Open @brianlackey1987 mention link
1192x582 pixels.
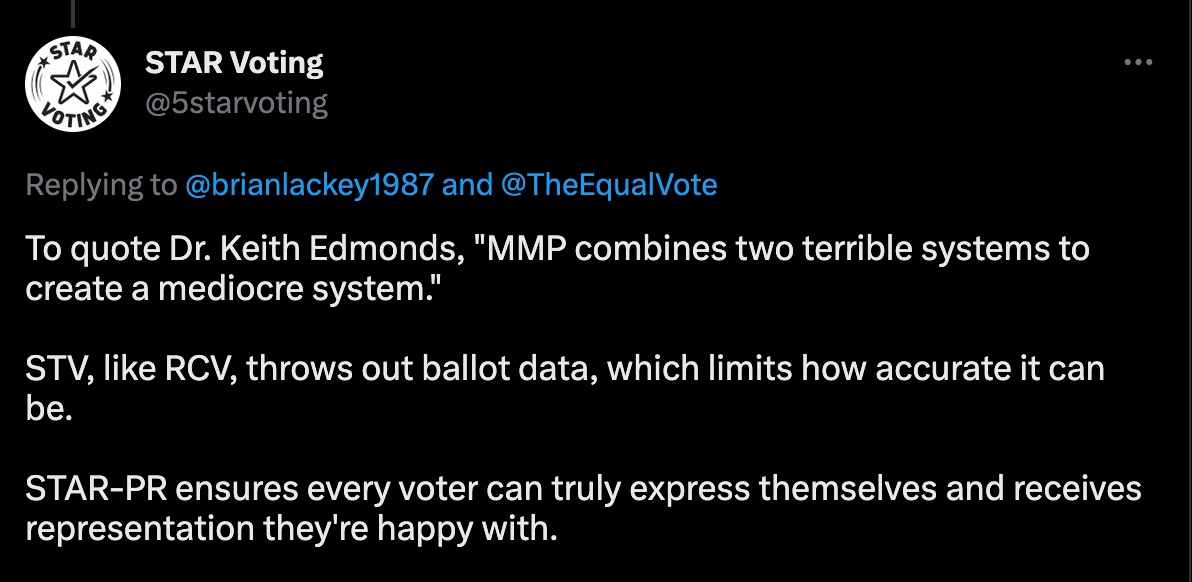pos(309,185)
